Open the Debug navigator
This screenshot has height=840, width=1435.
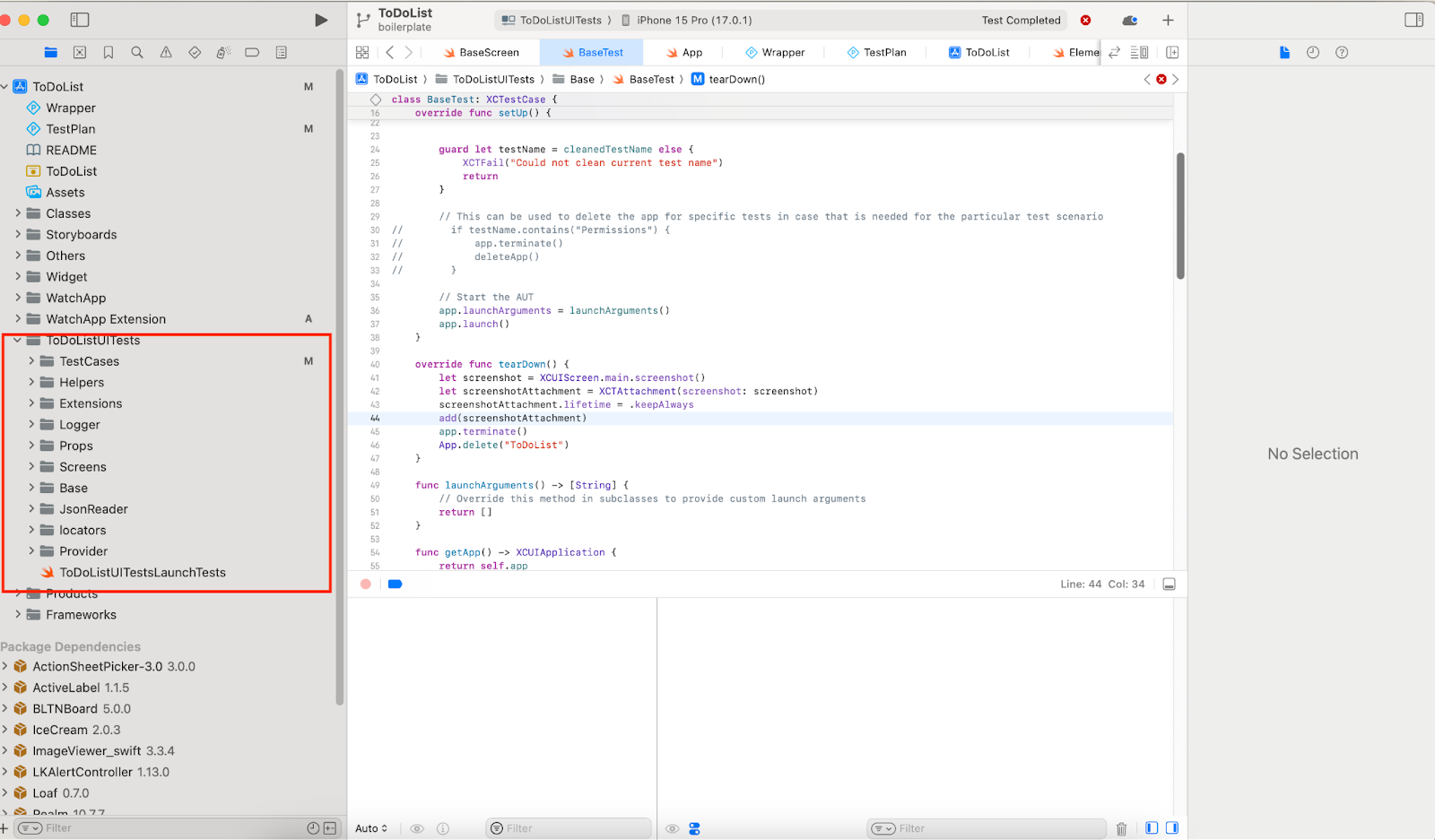[x=223, y=53]
